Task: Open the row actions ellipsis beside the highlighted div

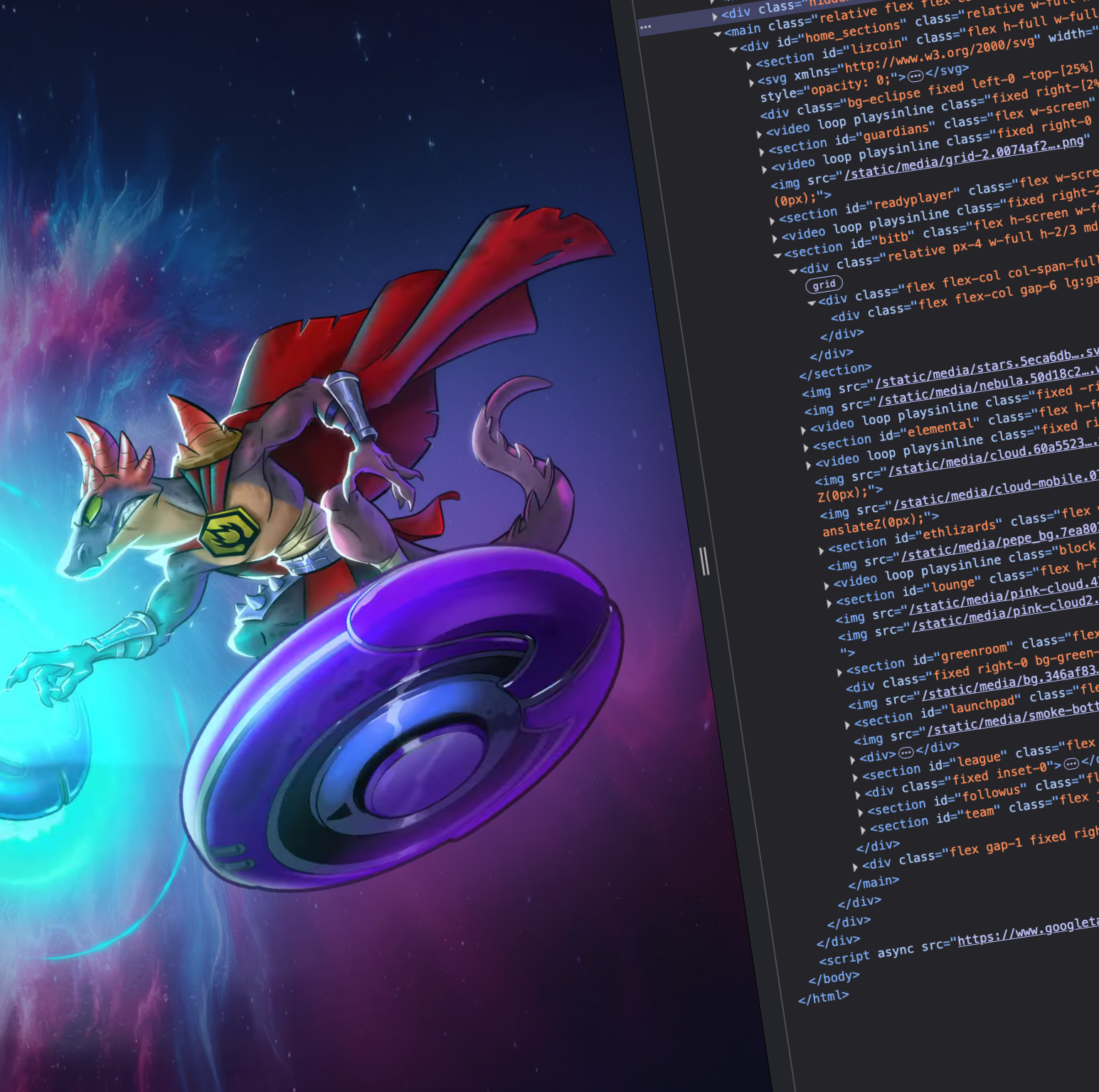Action: click(645, 26)
